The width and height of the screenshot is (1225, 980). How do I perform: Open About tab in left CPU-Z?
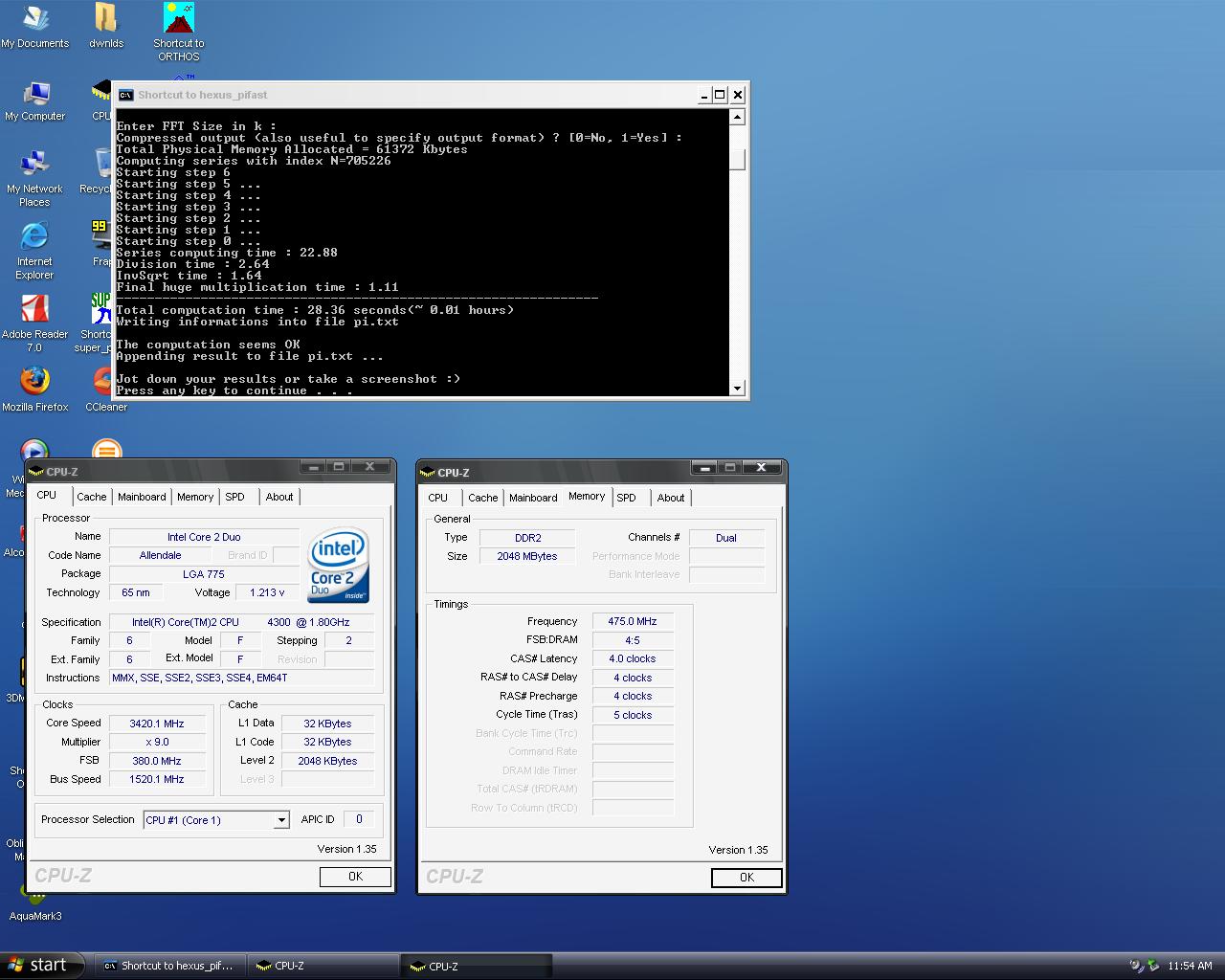tap(279, 497)
